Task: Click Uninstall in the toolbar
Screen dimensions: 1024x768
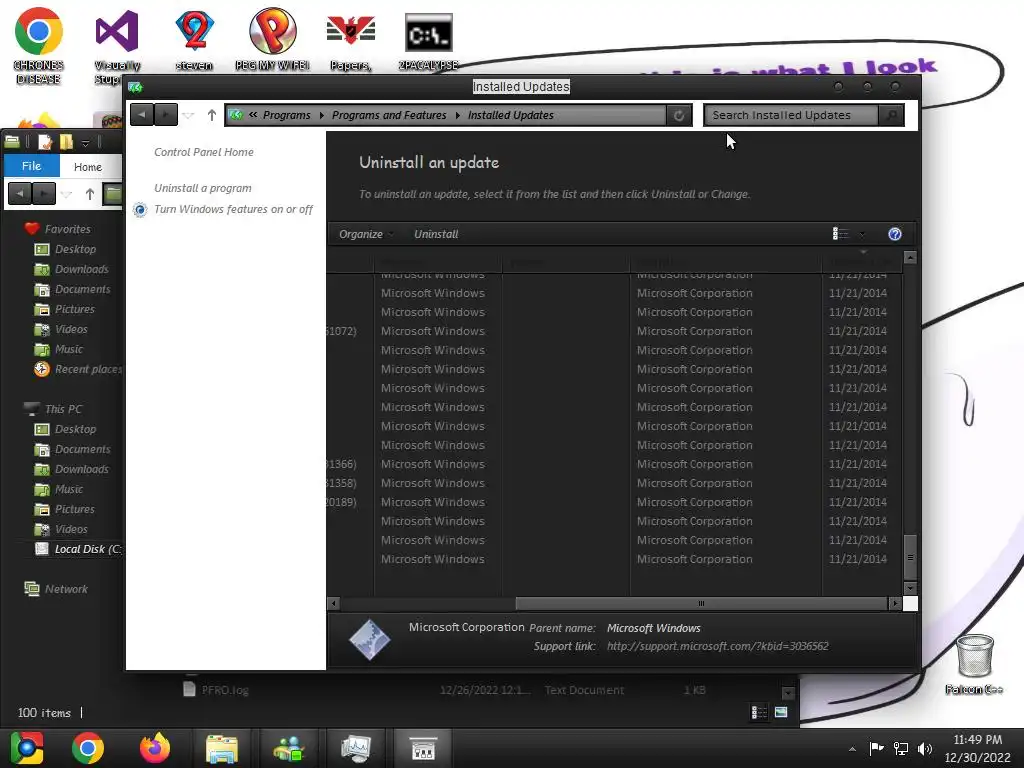Action: point(436,234)
